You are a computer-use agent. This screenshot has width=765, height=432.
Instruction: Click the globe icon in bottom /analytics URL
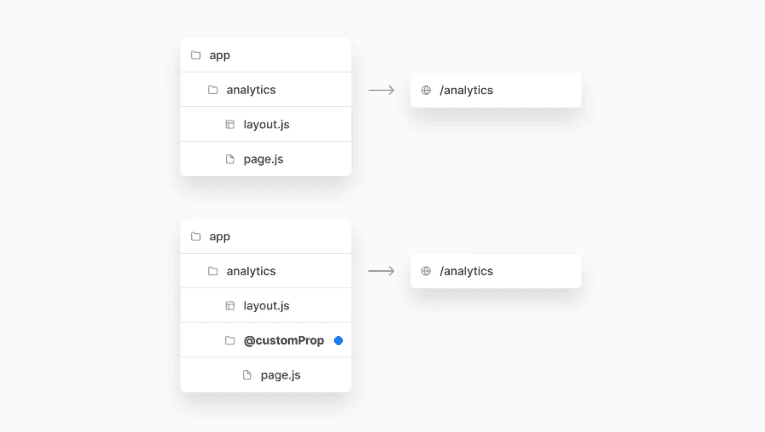(426, 271)
